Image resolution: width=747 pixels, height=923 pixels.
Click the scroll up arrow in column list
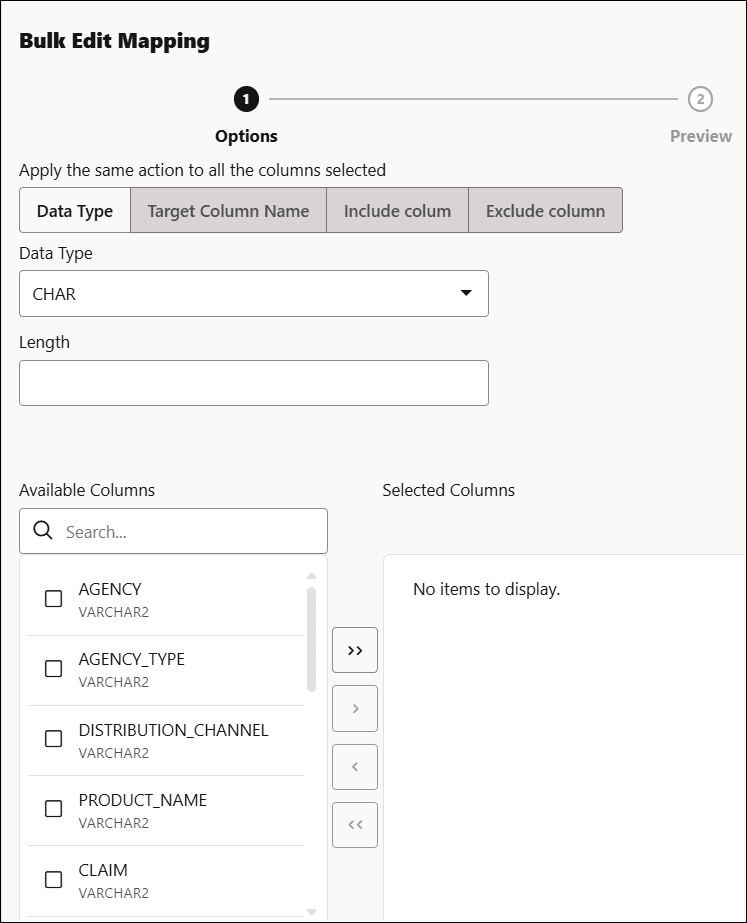tap(311, 576)
